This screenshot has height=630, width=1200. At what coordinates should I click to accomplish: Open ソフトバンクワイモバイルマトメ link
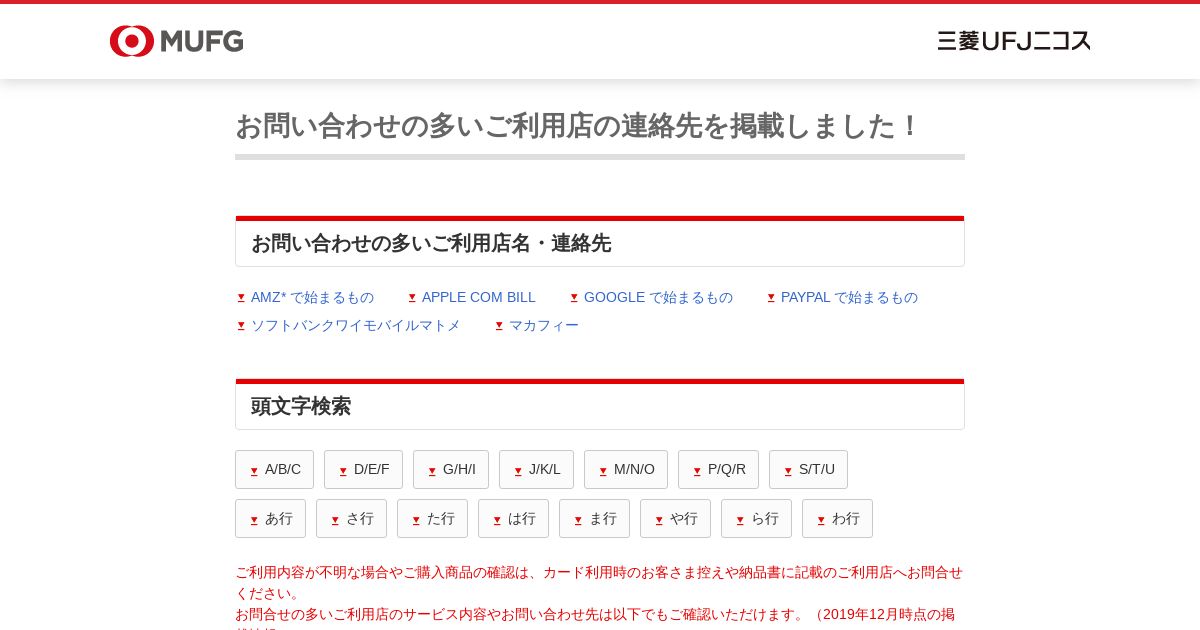[348, 325]
